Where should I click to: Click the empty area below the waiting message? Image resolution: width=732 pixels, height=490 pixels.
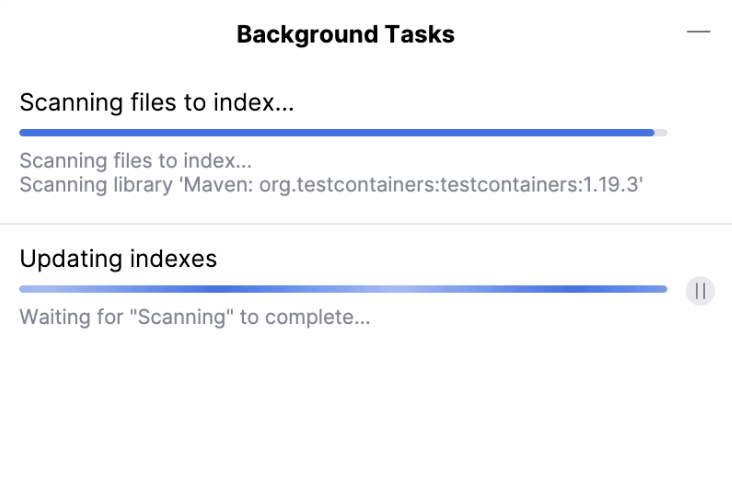pyautogui.click(x=366, y=410)
